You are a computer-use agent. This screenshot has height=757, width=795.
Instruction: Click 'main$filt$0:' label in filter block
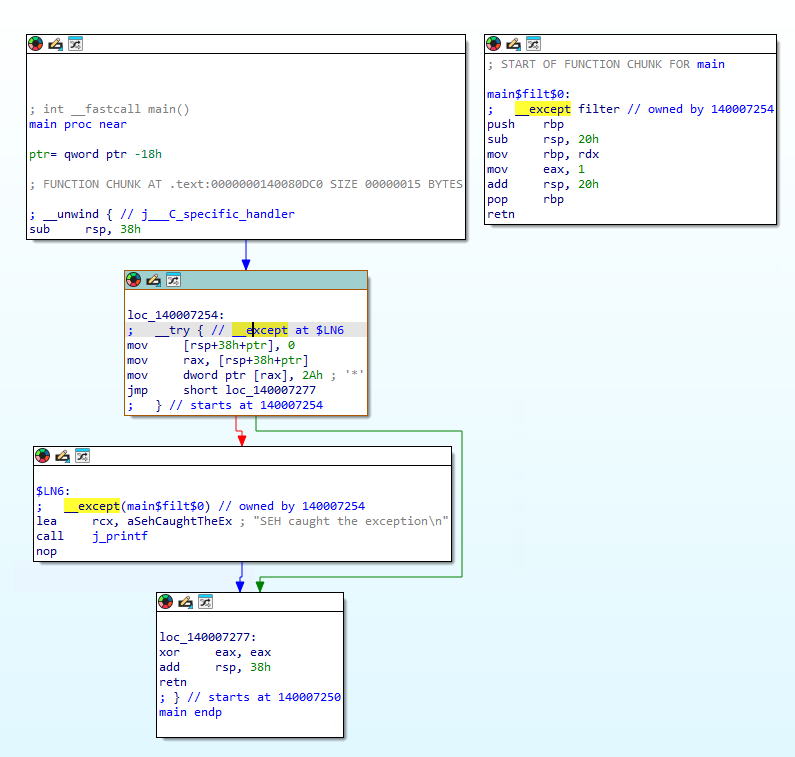[528, 94]
